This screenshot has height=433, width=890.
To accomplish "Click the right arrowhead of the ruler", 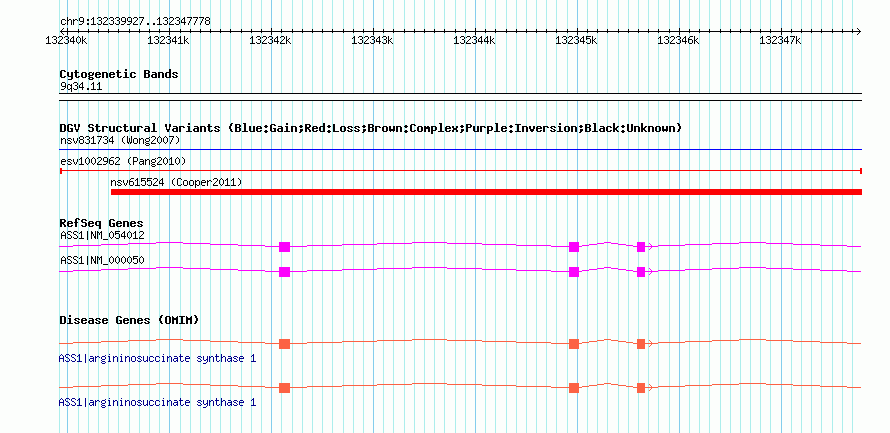I will [858, 31].
